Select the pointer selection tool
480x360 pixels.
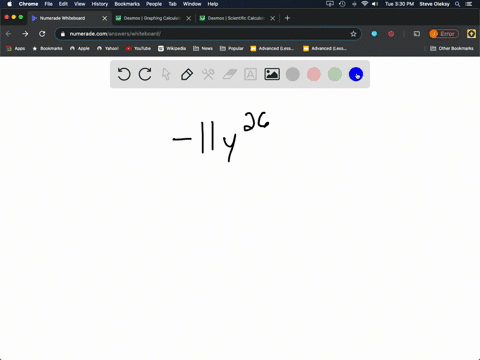coord(166,74)
